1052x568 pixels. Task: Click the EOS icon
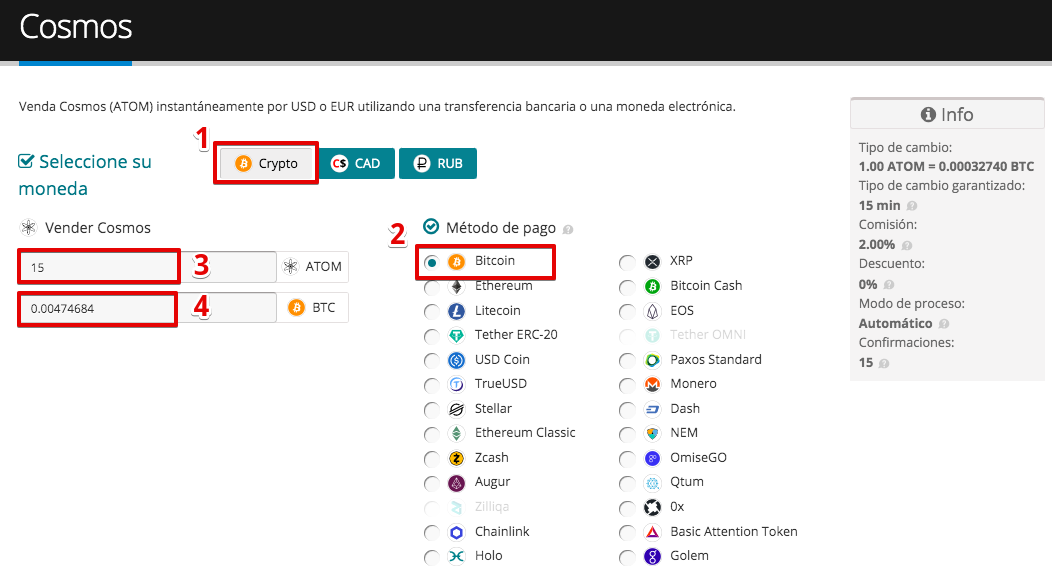(x=652, y=311)
